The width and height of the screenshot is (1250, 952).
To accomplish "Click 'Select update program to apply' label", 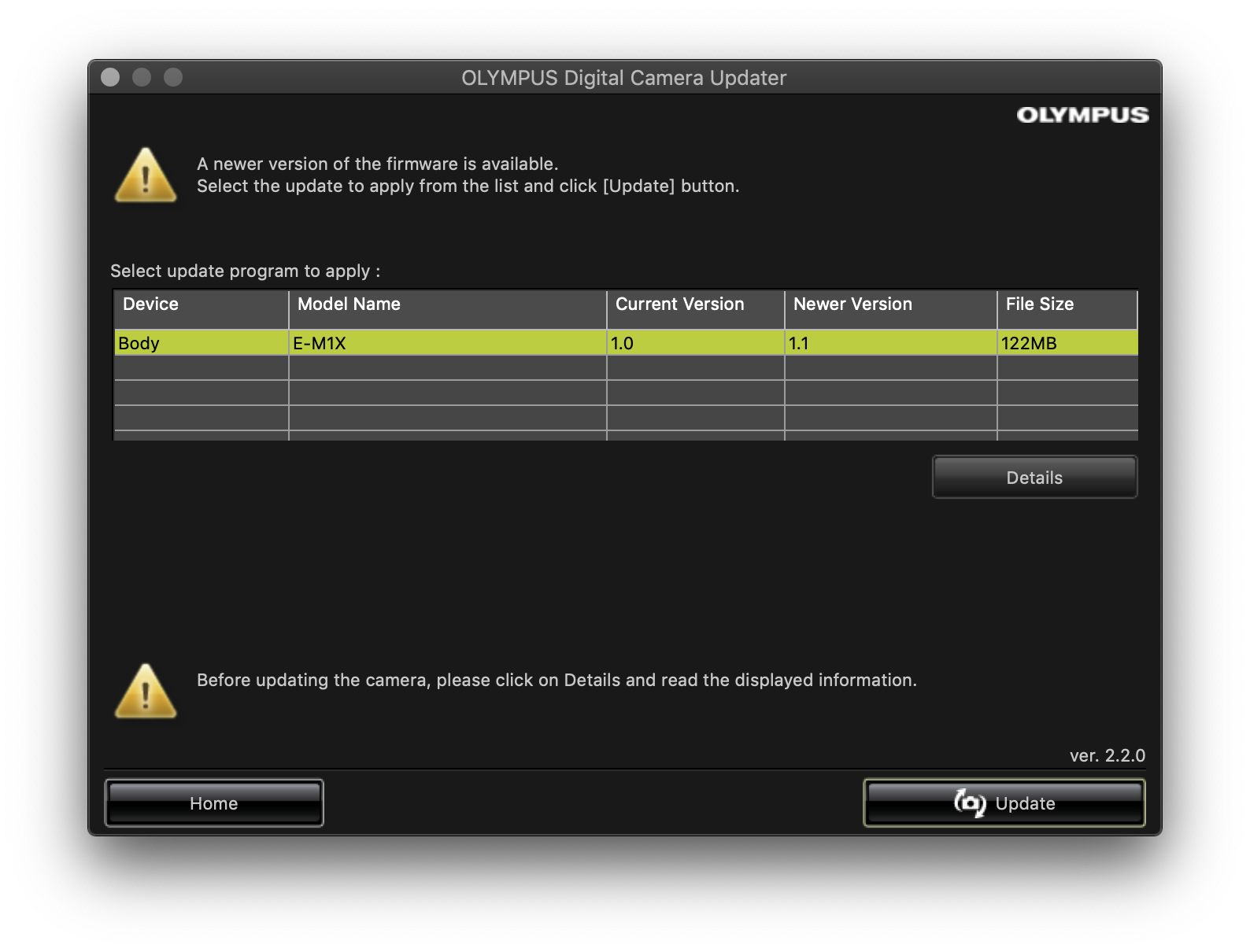I will coord(246,271).
